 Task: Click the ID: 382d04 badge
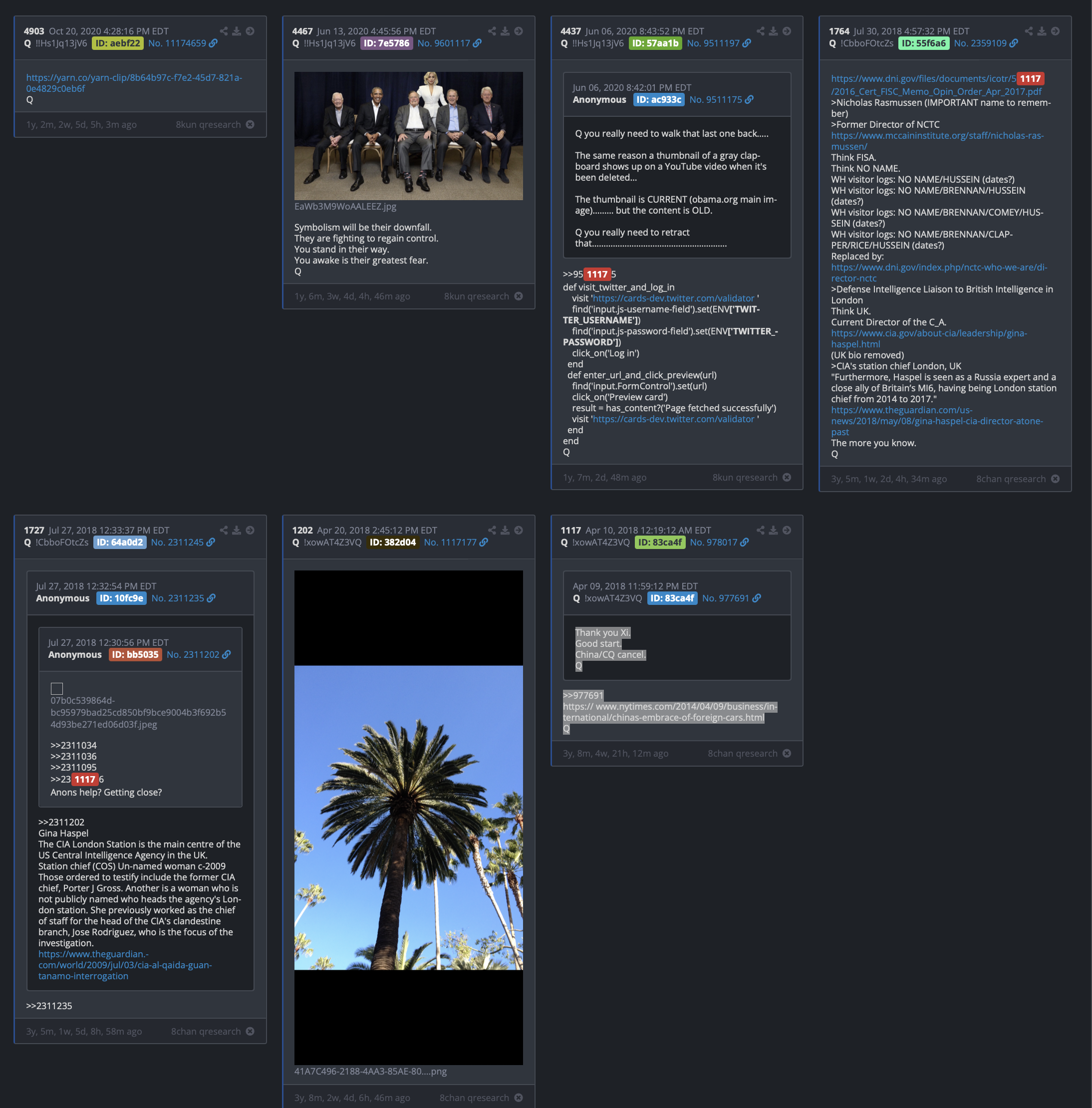(x=393, y=542)
